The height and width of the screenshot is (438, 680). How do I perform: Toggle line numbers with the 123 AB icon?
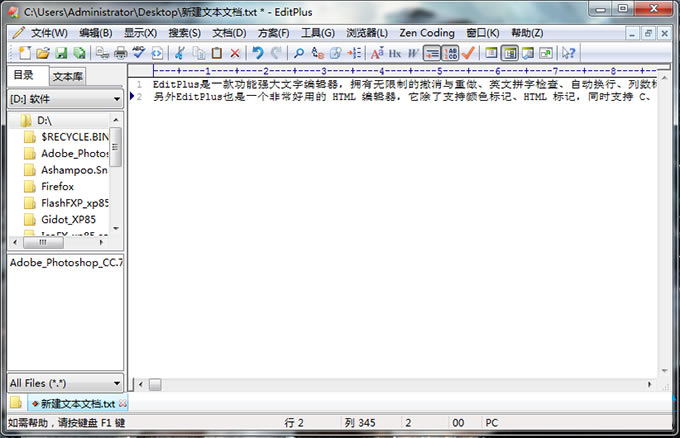click(x=450, y=53)
